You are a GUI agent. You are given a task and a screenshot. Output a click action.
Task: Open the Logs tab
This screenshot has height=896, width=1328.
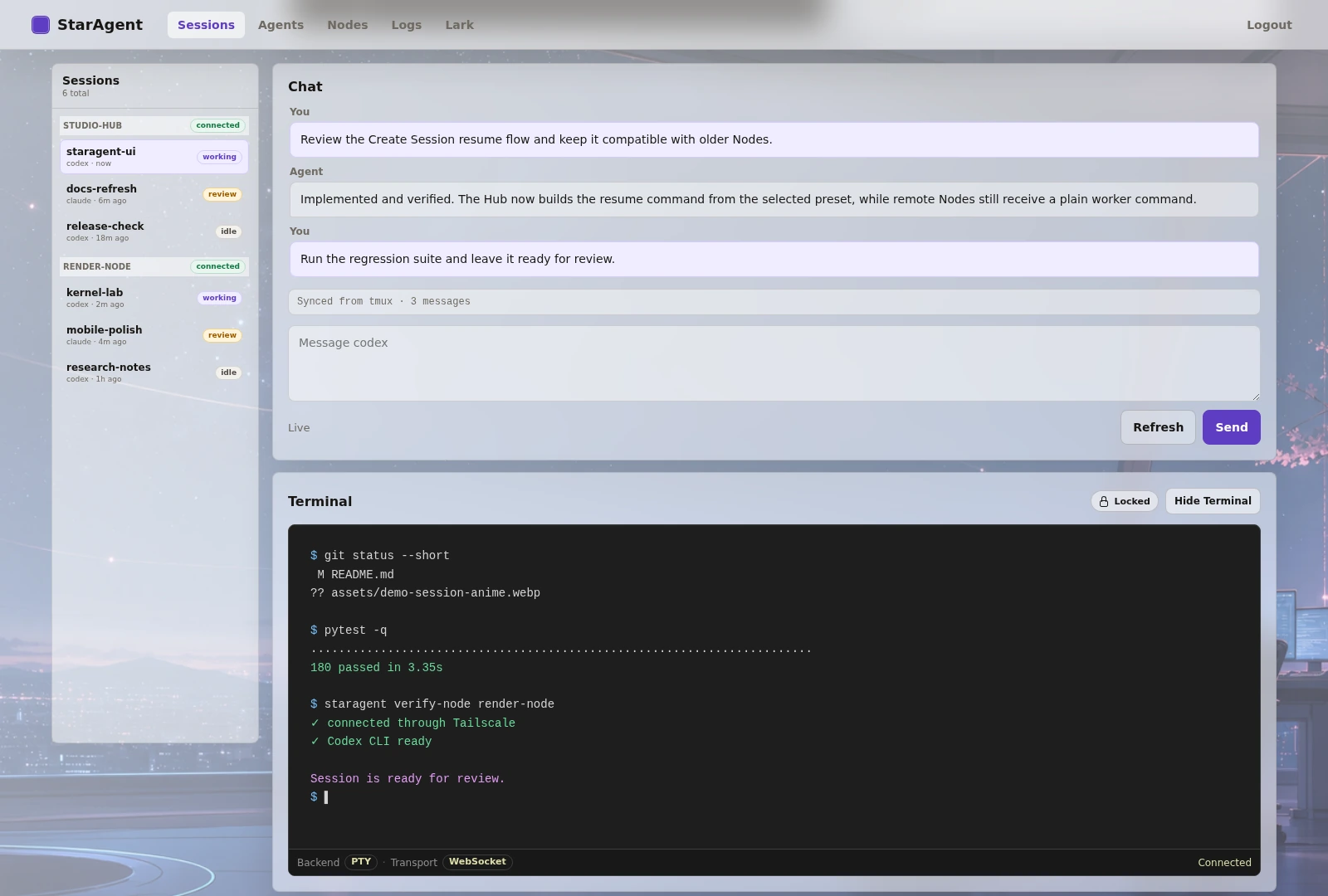click(x=406, y=25)
